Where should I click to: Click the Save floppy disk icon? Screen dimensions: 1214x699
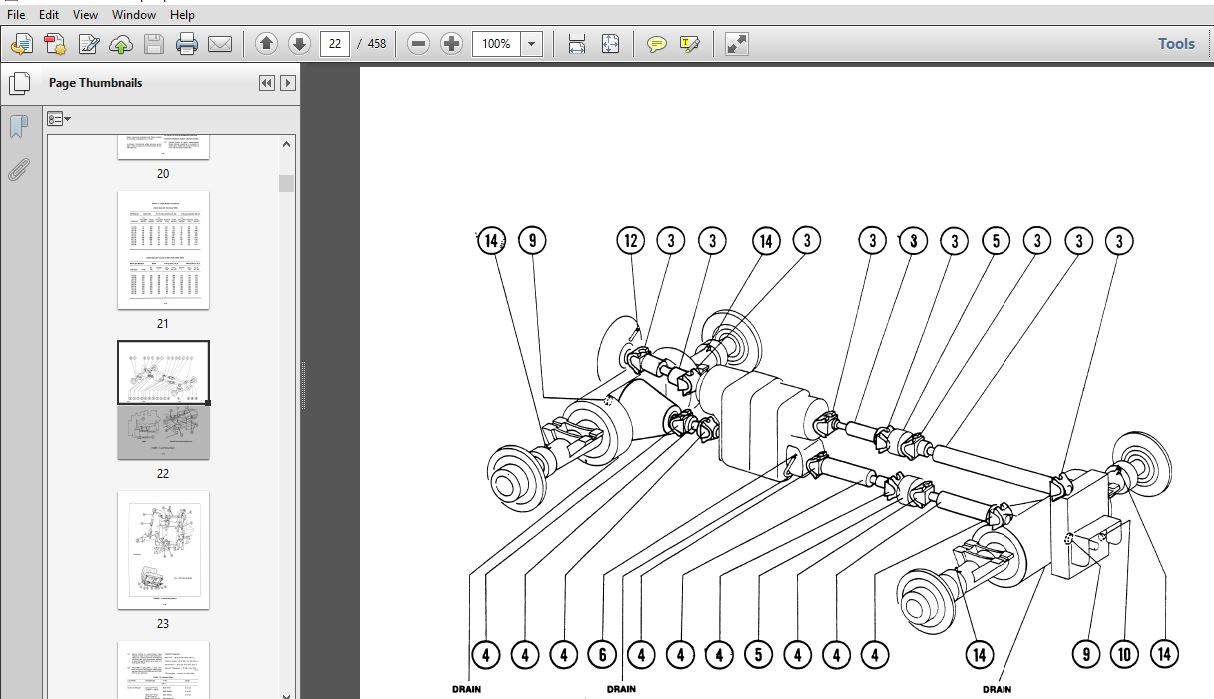[x=153, y=44]
